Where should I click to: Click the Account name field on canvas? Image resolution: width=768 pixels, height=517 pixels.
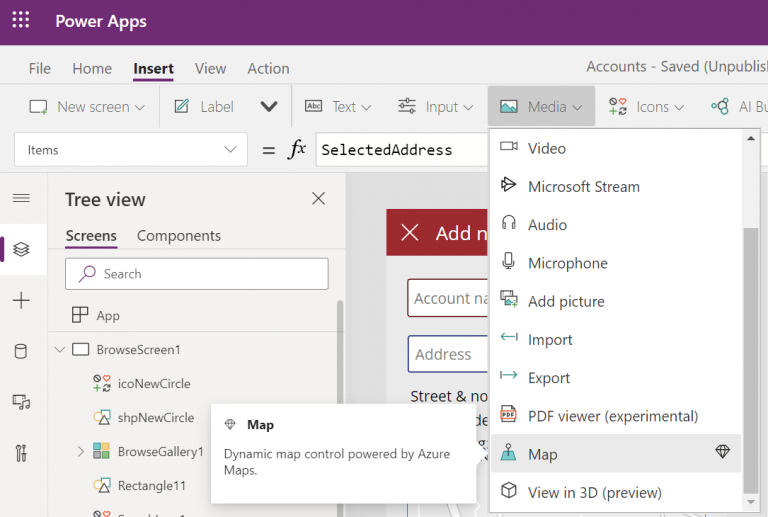[448, 298]
